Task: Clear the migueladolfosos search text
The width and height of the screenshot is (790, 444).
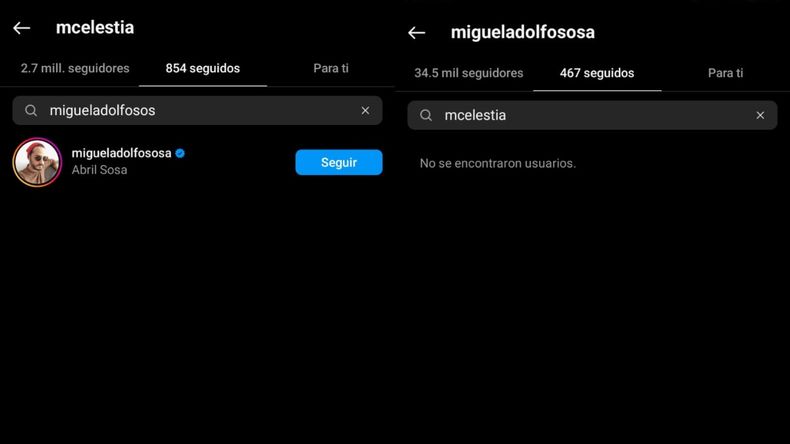Action: (x=365, y=110)
